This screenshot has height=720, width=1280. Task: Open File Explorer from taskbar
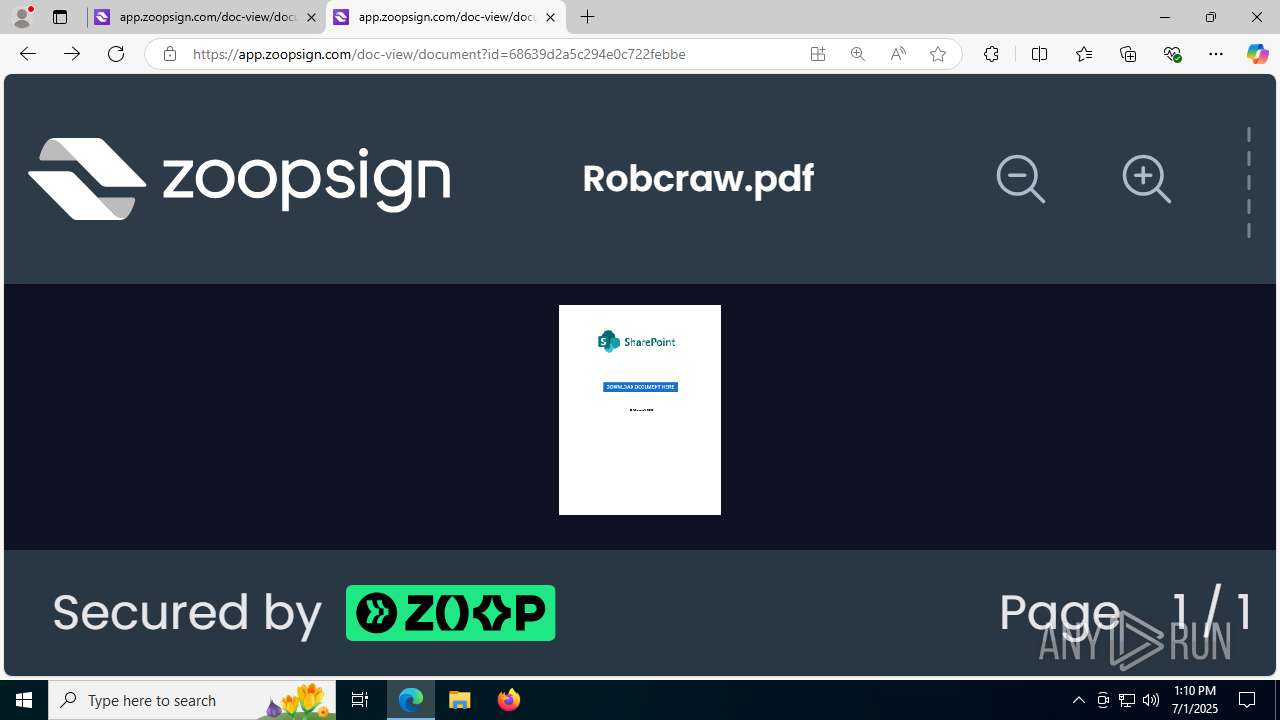pyautogui.click(x=460, y=700)
